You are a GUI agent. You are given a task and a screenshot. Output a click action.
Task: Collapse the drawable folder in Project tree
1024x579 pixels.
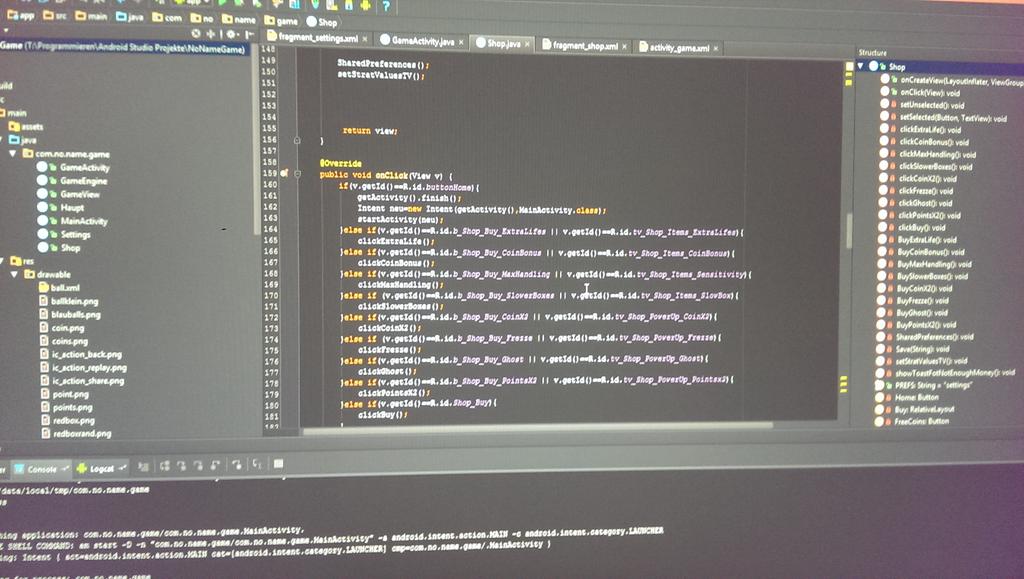pos(13,274)
